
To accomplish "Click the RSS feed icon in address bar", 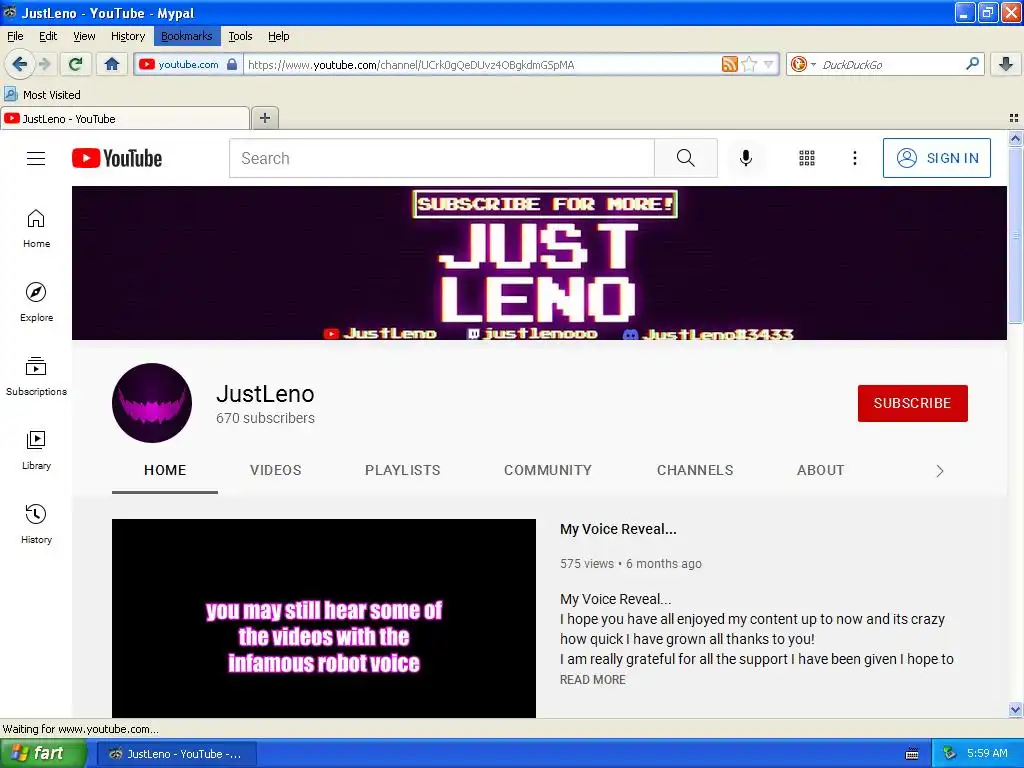I will click(729, 64).
